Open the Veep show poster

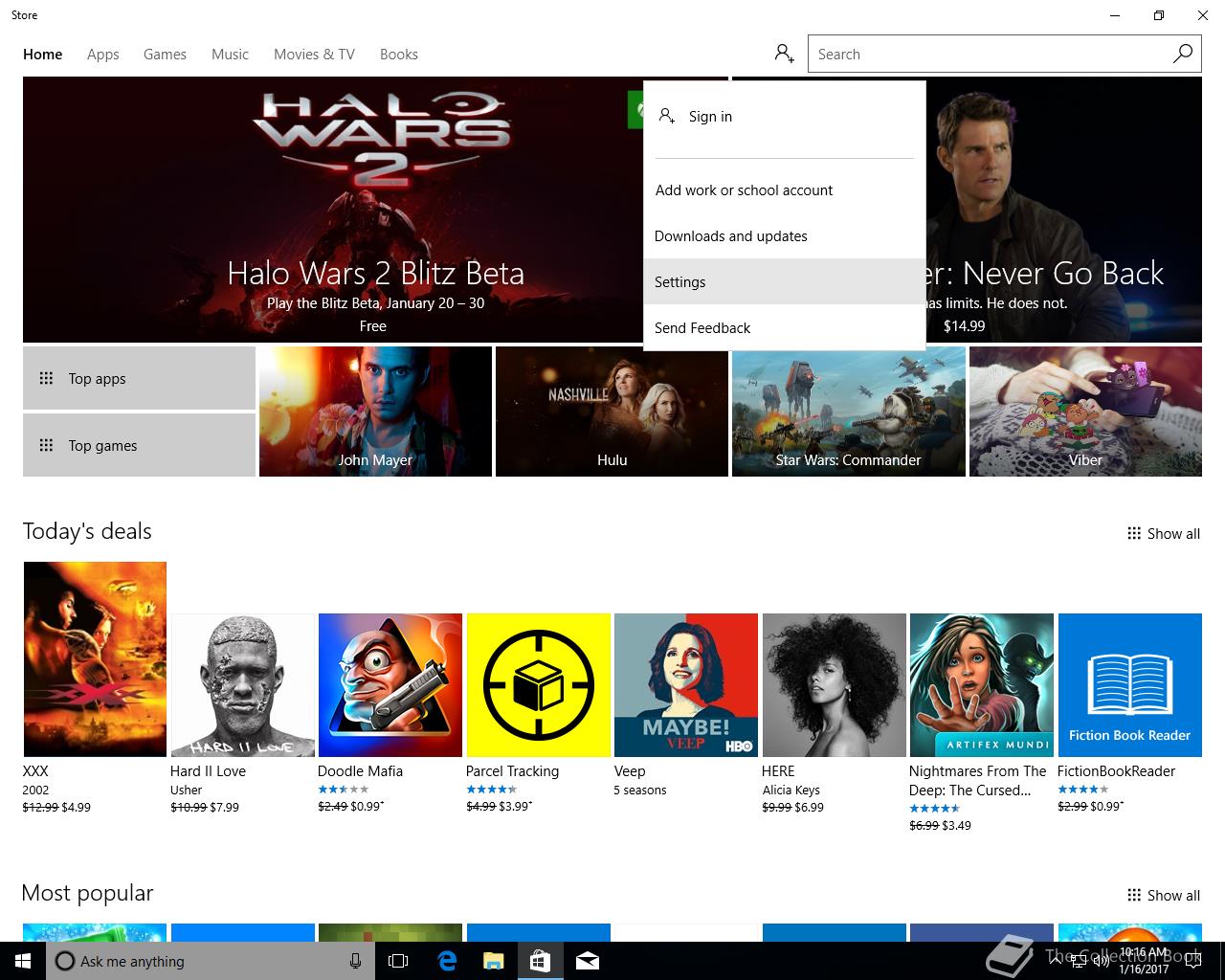[x=685, y=685]
